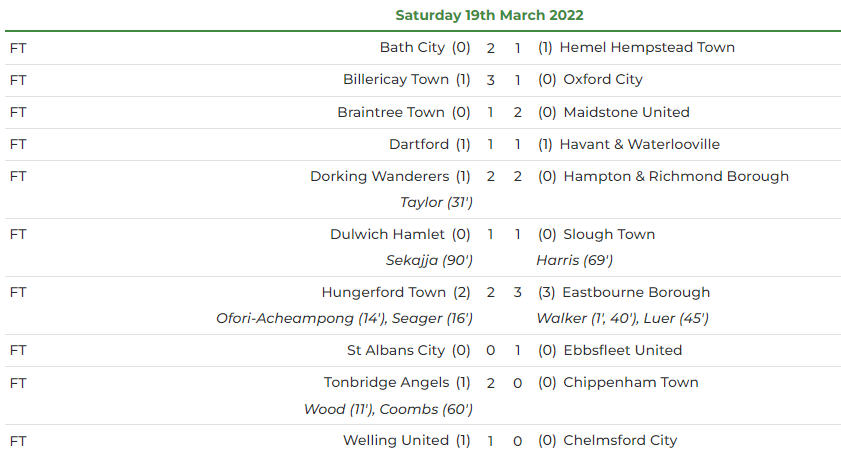Click Oxford City away team
This screenshot has height=472, width=841.
coord(603,79)
